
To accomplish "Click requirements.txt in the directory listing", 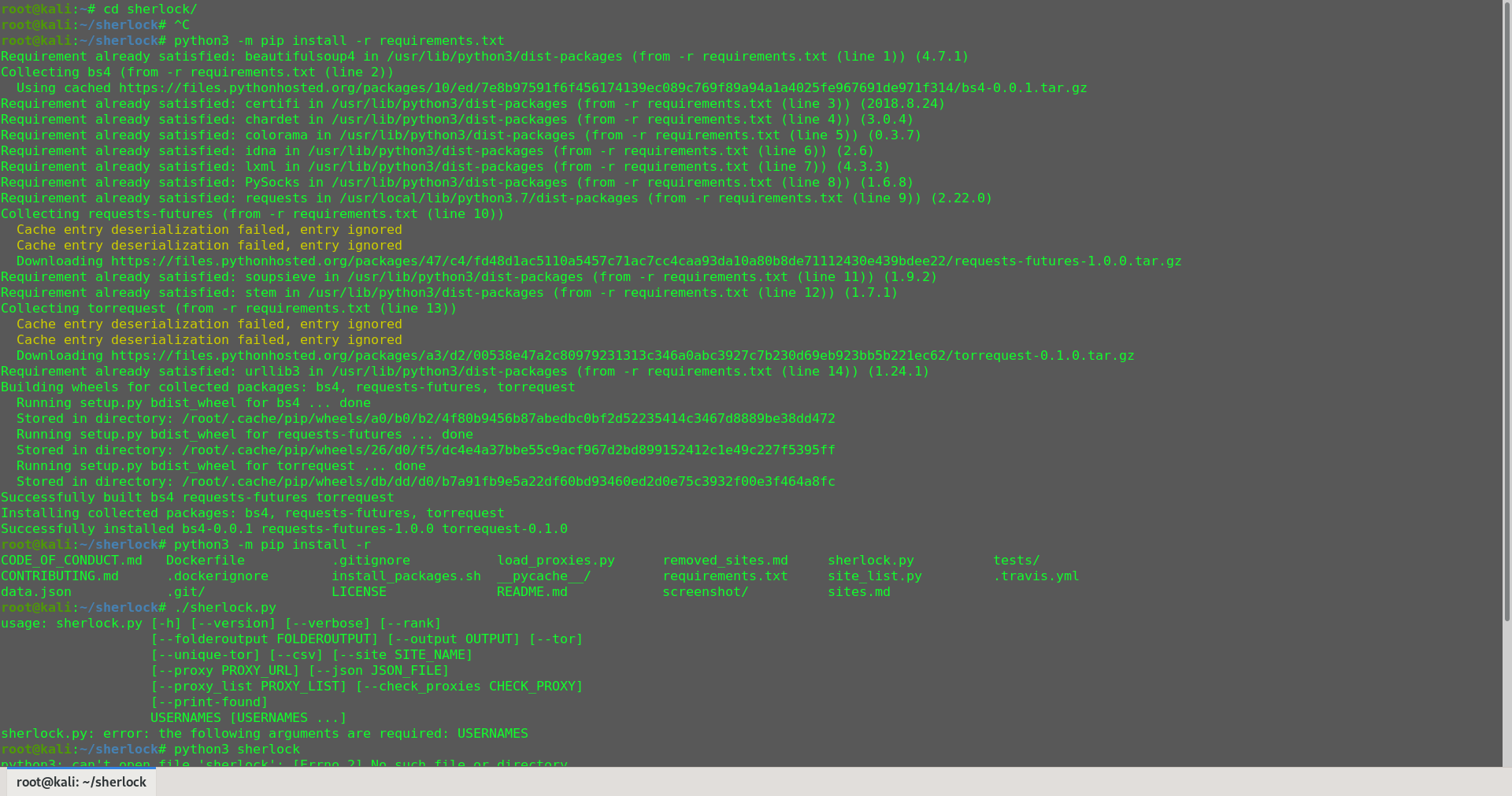I will tap(725, 576).
